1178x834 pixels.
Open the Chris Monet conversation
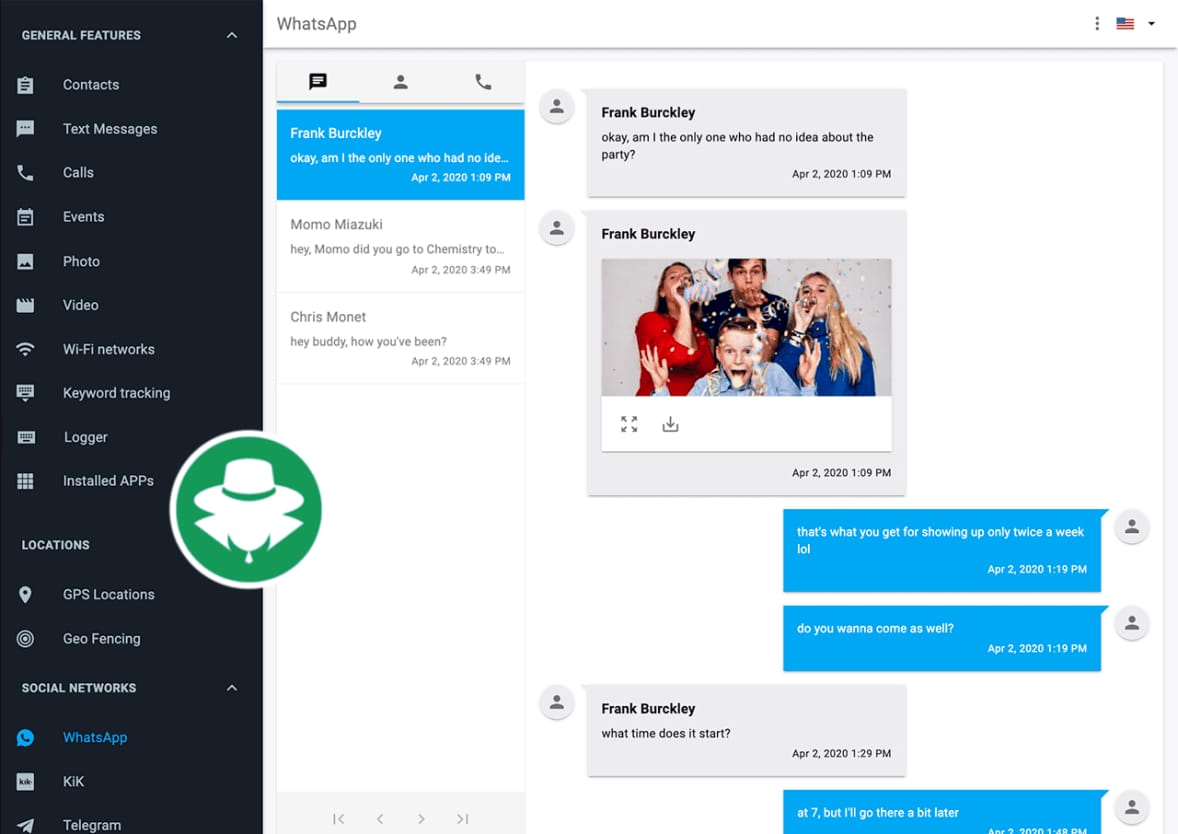pyautogui.click(x=399, y=337)
